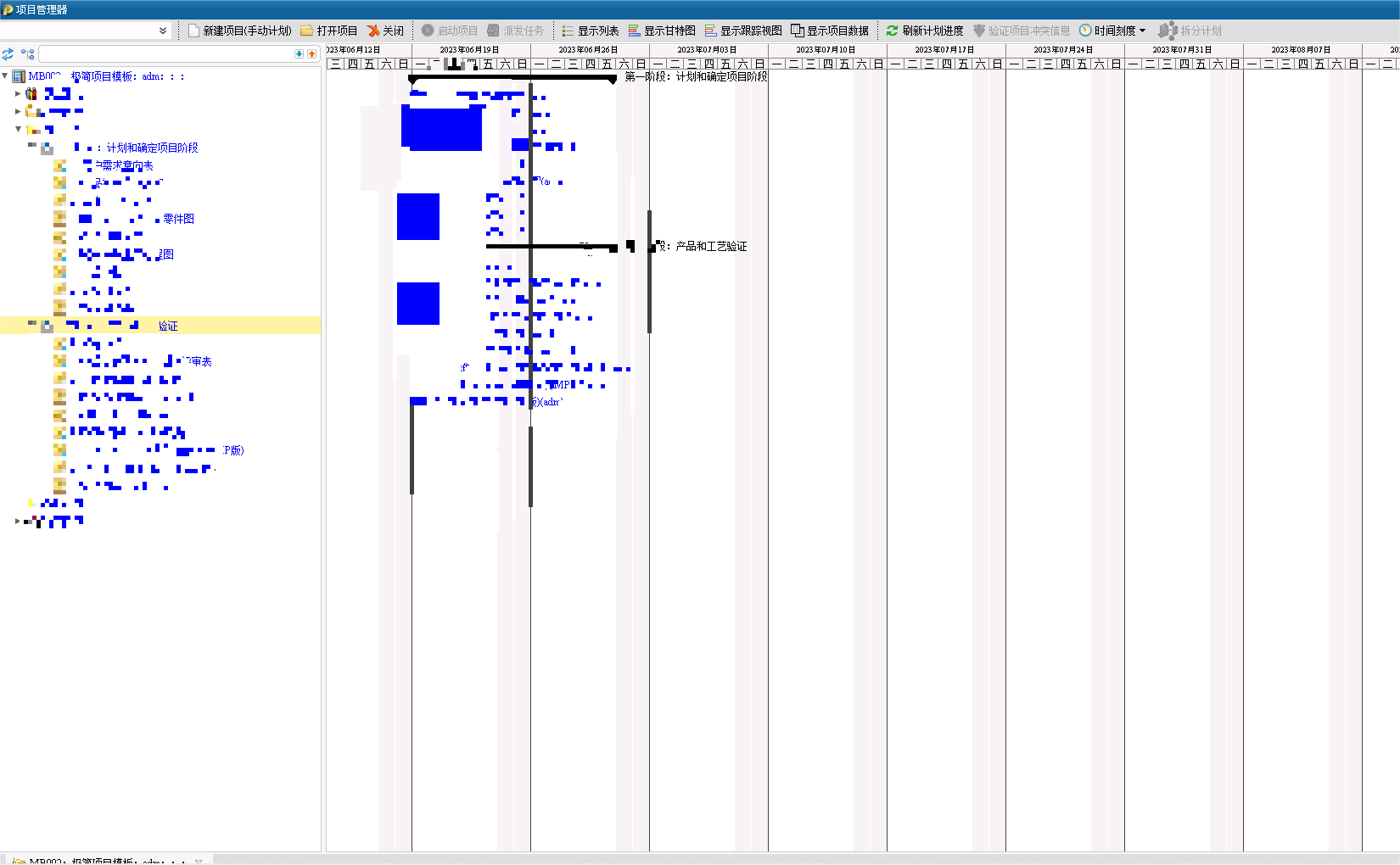
Task: Select the highlighted 验证 phase row
Action: [167, 326]
